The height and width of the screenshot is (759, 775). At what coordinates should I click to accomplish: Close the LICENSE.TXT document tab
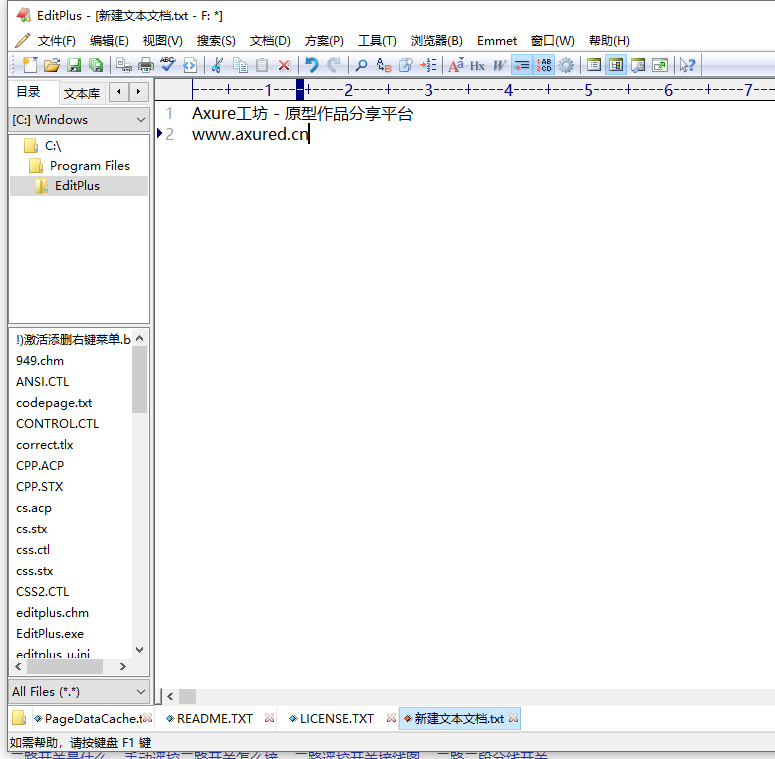pos(391,718)
